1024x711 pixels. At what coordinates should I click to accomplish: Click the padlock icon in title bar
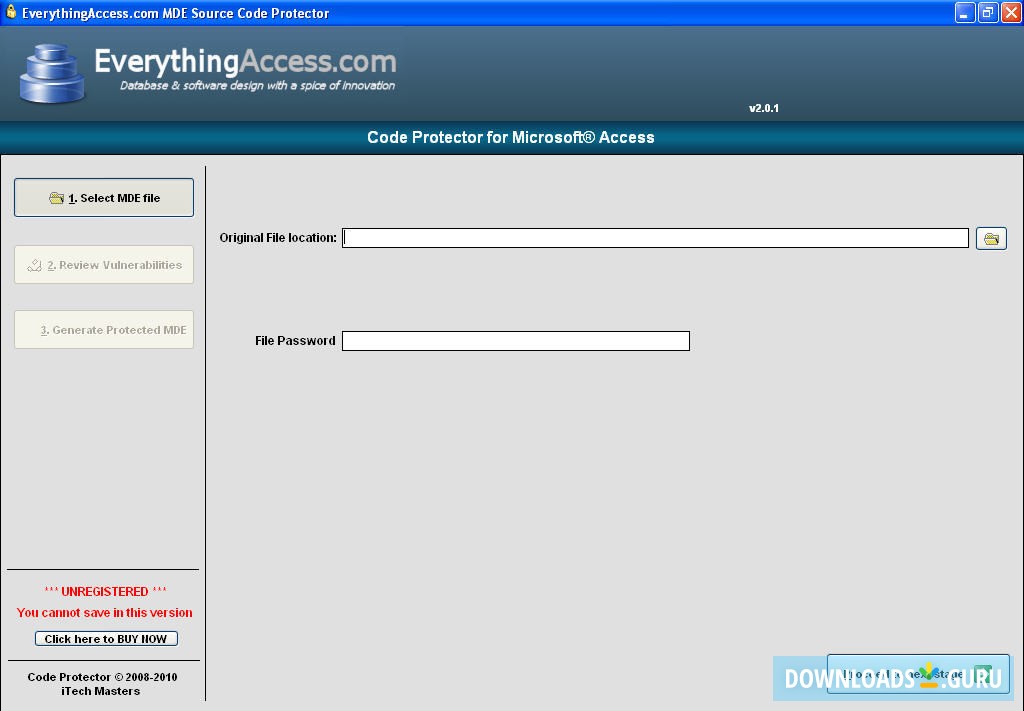[x=10, y=12]
